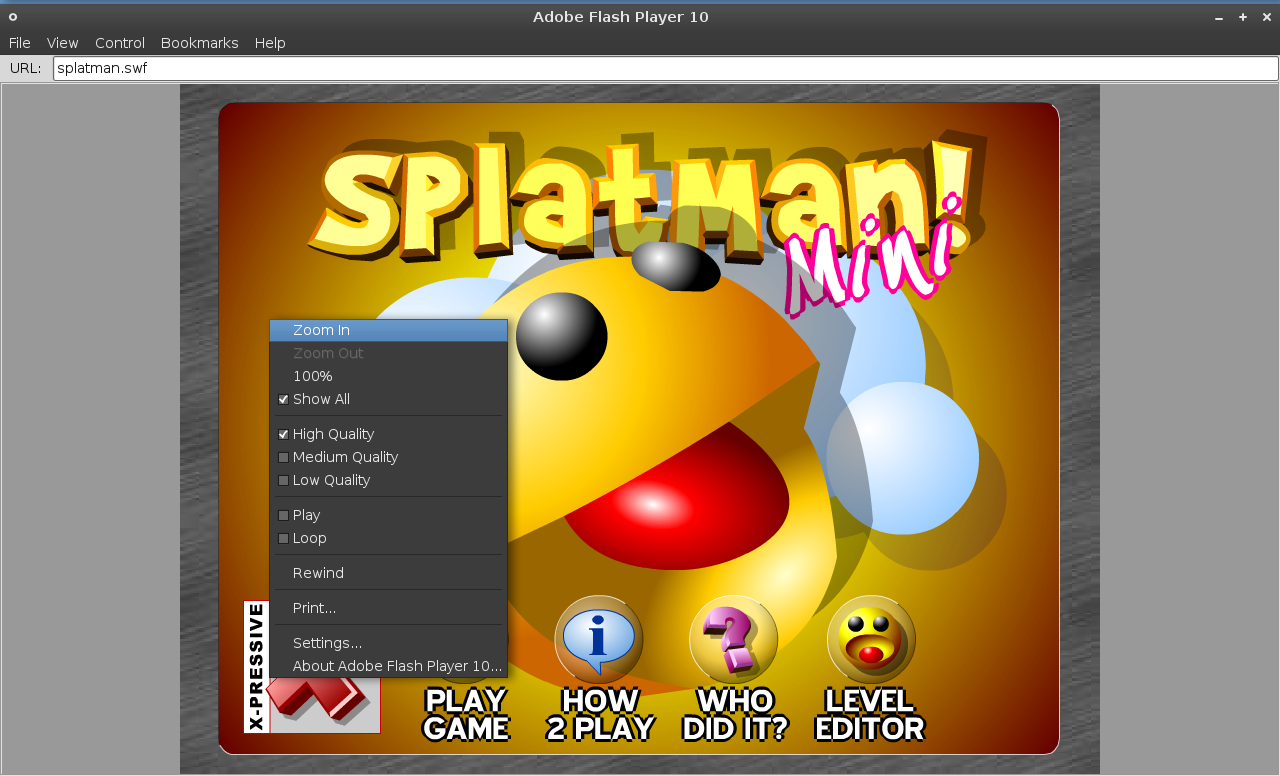This screenshot has width=1280, height=776.
Task: Click the Level Editor yellow face icon
Action: point(871,639)
